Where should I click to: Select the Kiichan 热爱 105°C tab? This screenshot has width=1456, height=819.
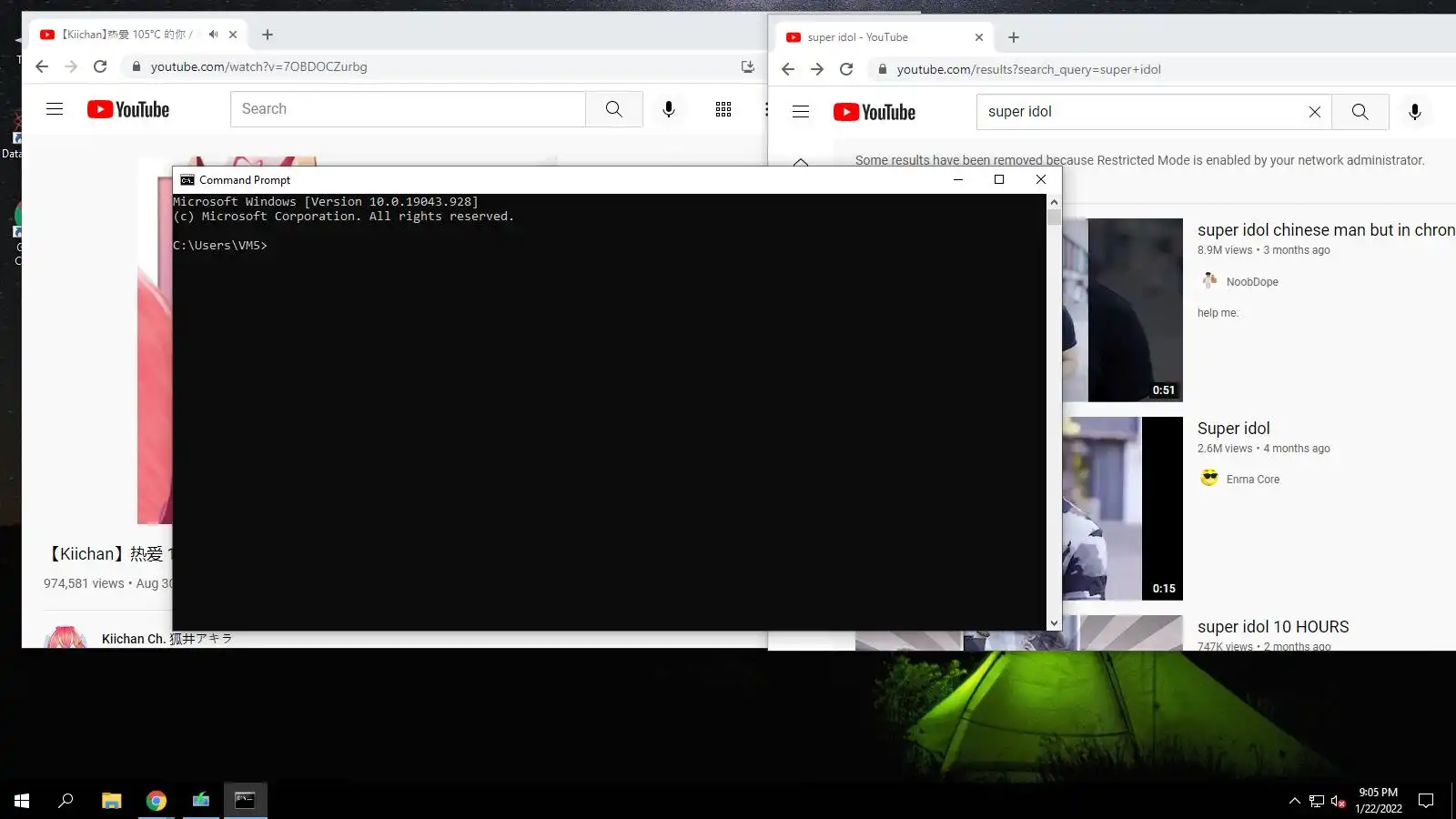(136, 35)
